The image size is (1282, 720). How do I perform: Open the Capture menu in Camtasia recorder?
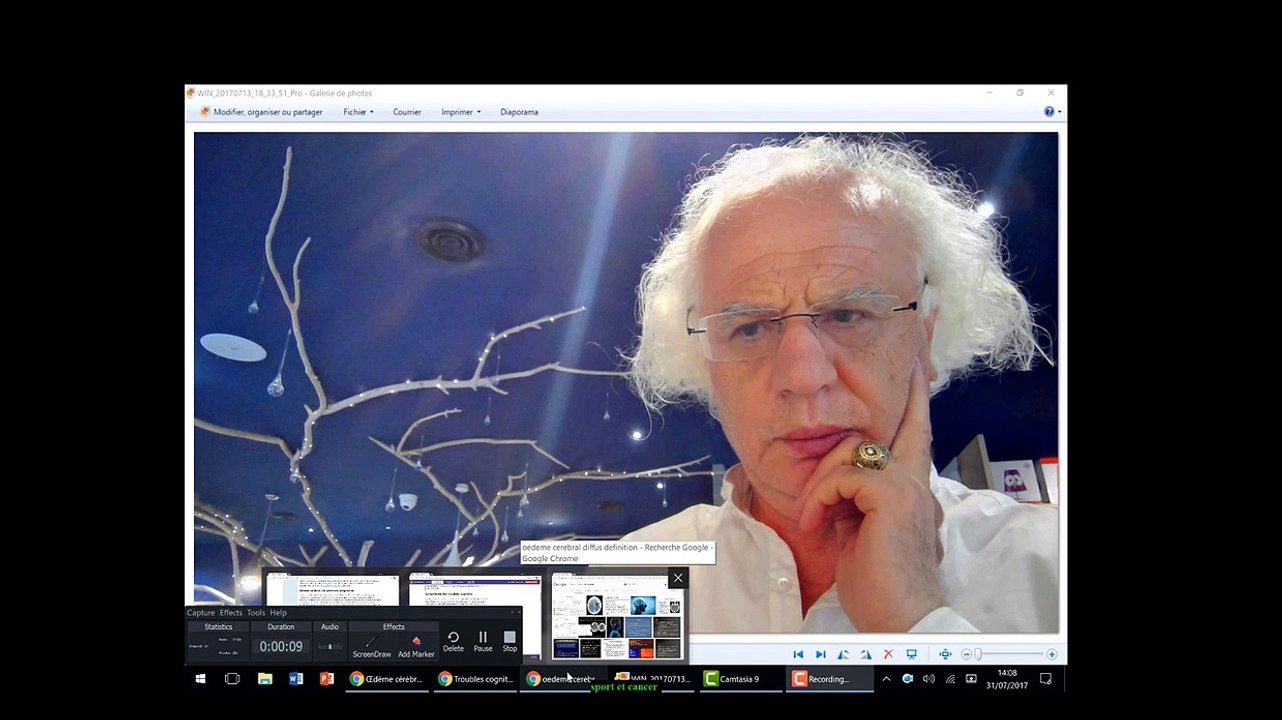pos(201,613)
